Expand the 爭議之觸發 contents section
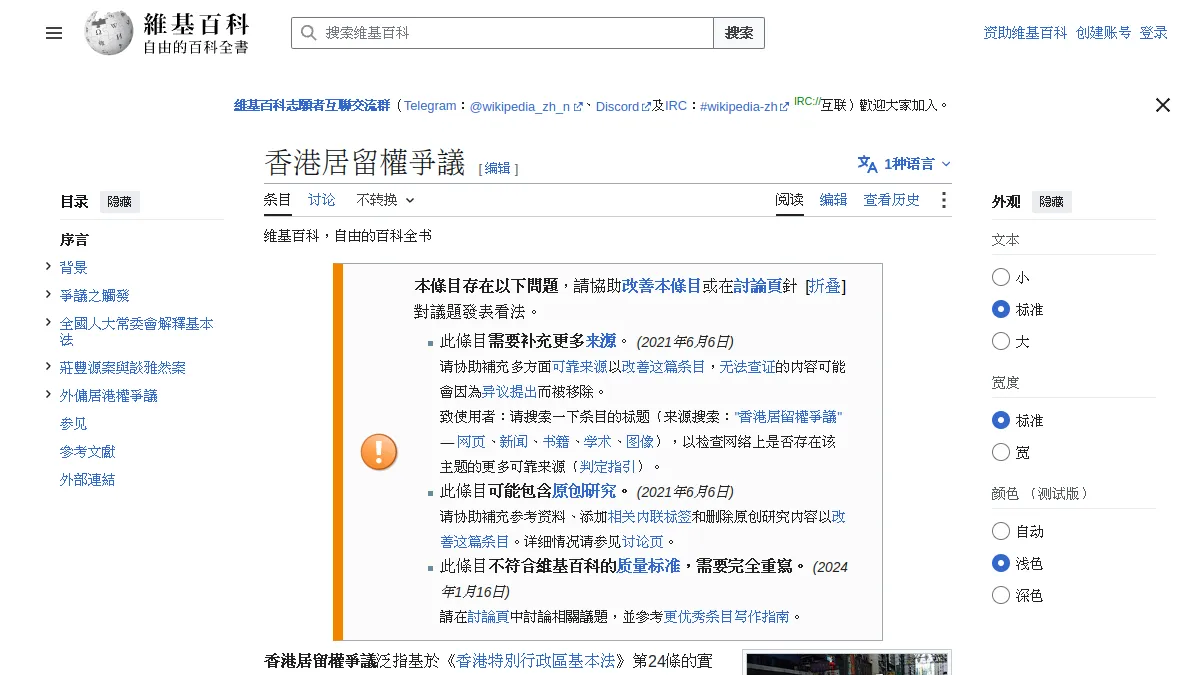The width and height of the screenshot is (1200, 675). 48,294
